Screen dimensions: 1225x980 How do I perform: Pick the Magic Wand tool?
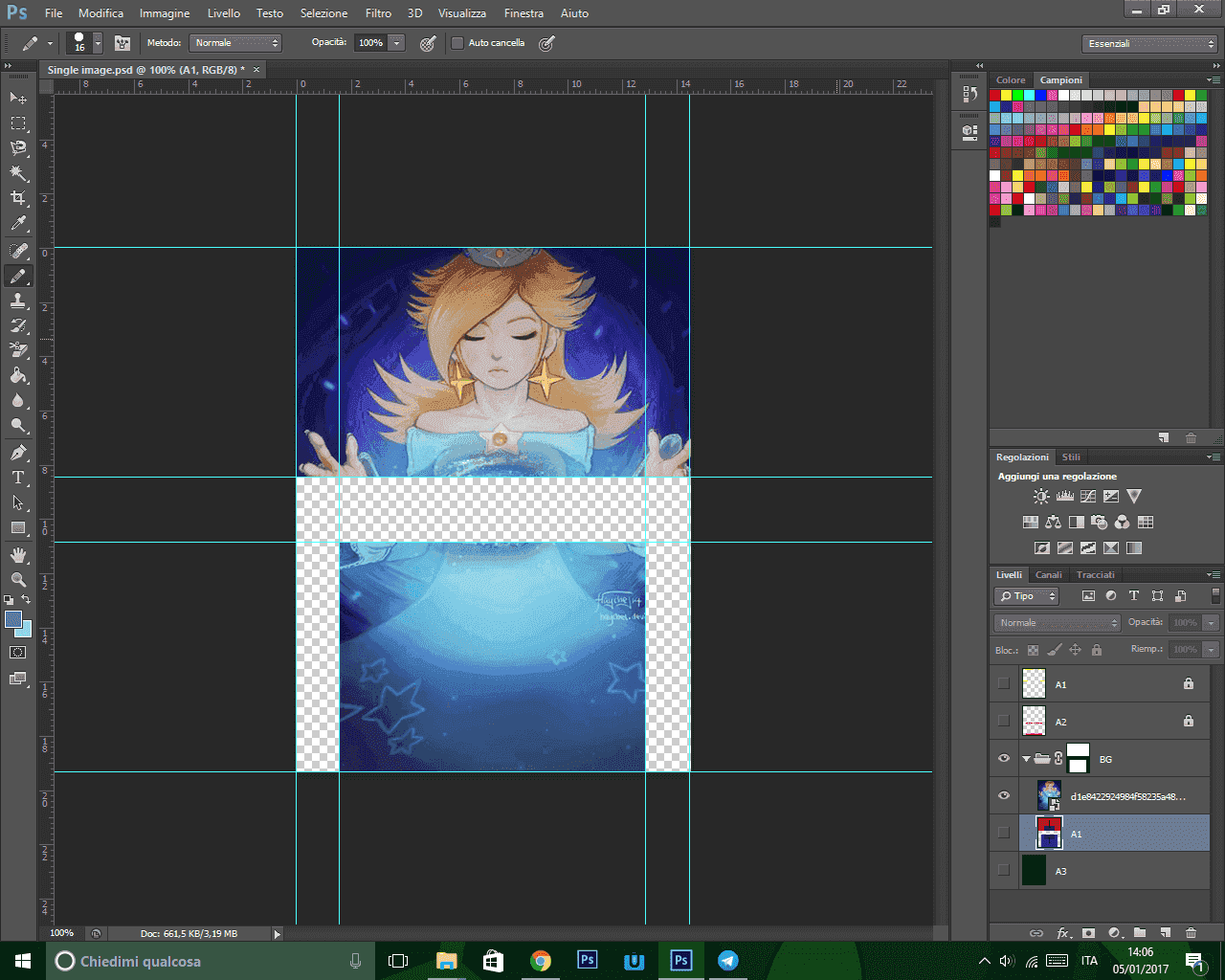click(18, 173)
